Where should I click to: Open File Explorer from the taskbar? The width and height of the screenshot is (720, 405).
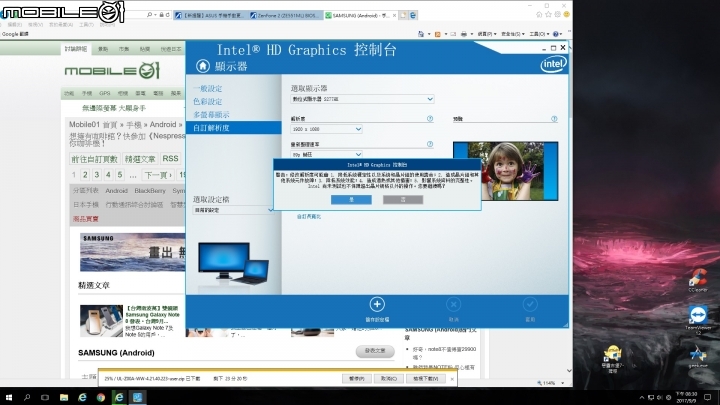[64, 397]
